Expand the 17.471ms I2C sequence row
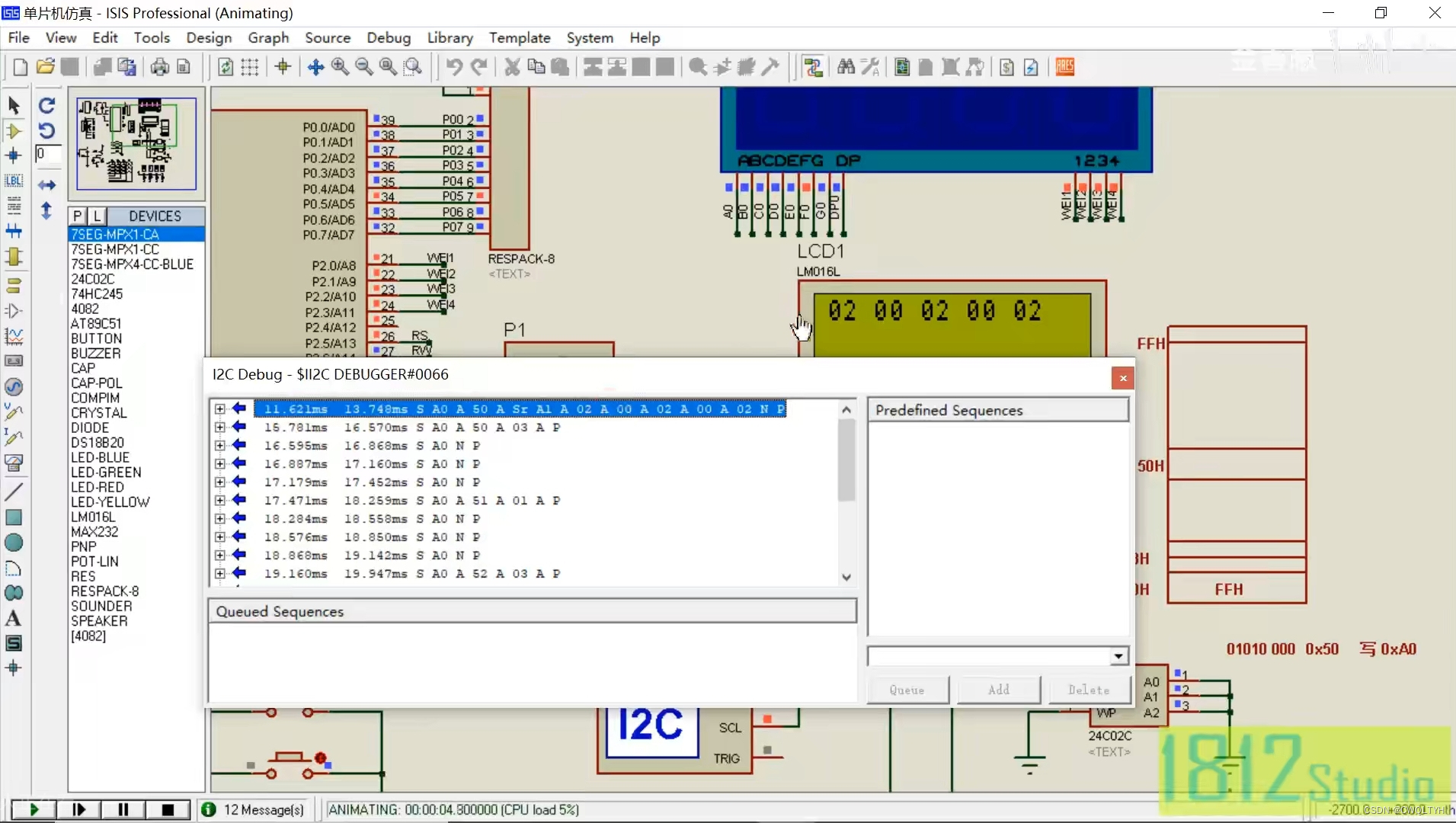Viewport: 1456px width, 823px height. (x=220, y=501)
